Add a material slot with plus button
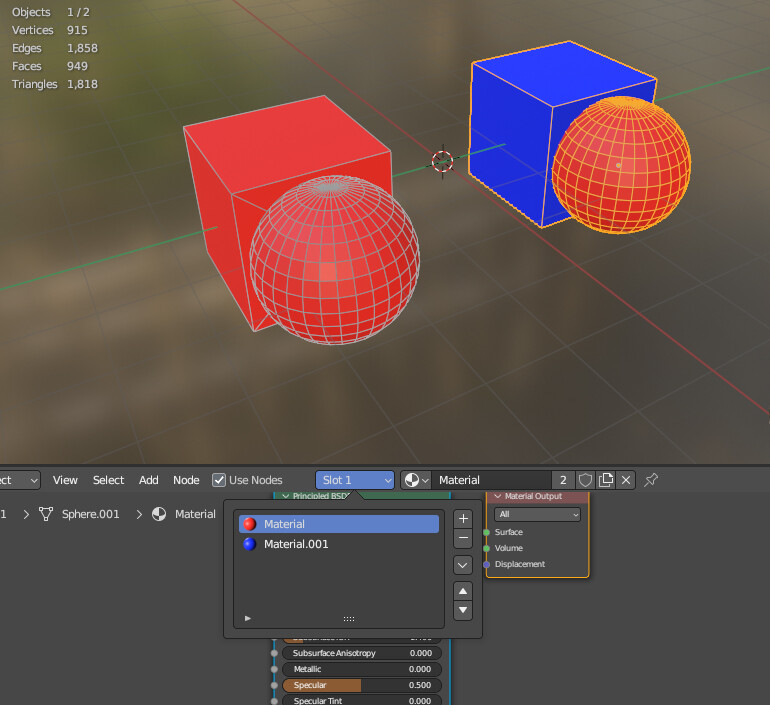Screen dimensions: 770x705 click(463, 519)
